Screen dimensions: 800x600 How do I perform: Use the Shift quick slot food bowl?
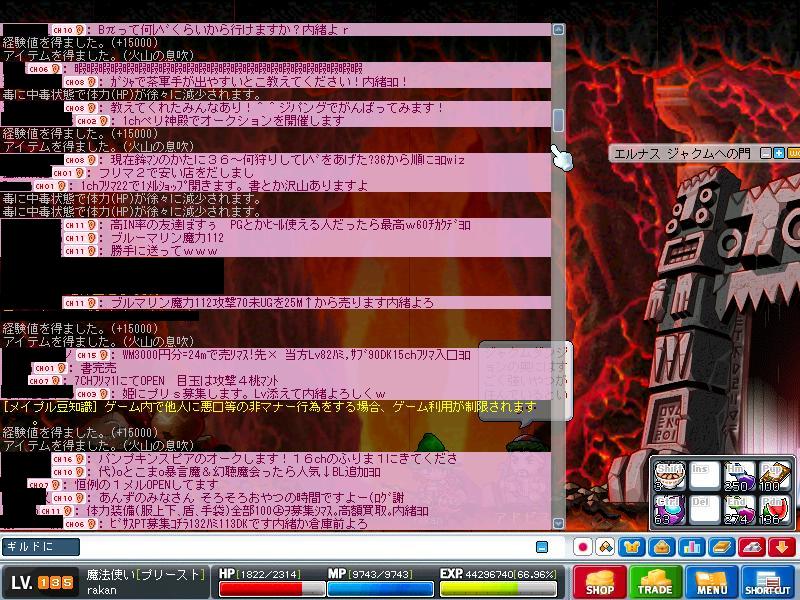pyautogui.click(x=669, y=476)
